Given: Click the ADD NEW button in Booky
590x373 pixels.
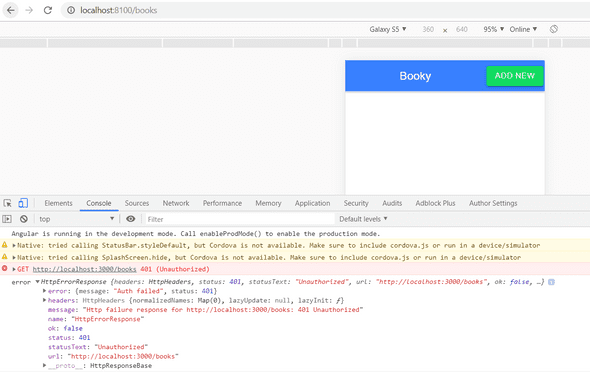Looking at the screenshot, I should (x=514, y=76).
